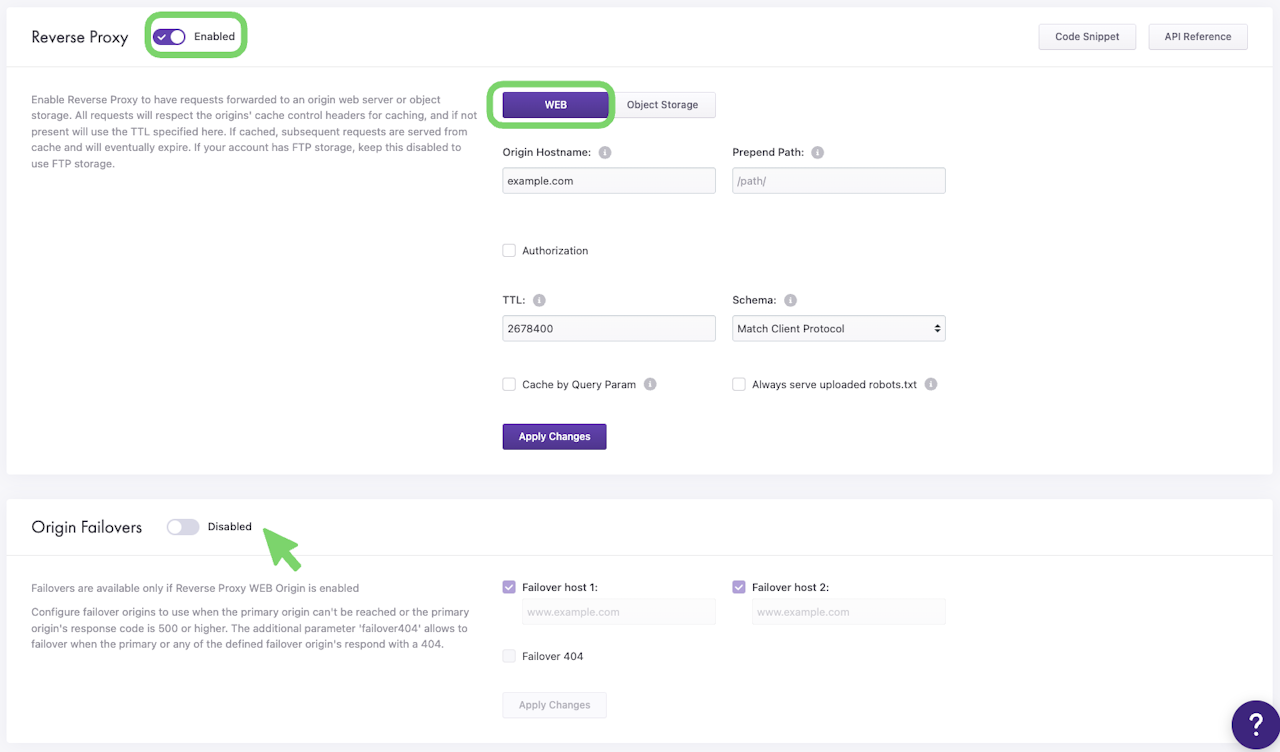Check the Authorization checkbox

(x=509, y=251)
